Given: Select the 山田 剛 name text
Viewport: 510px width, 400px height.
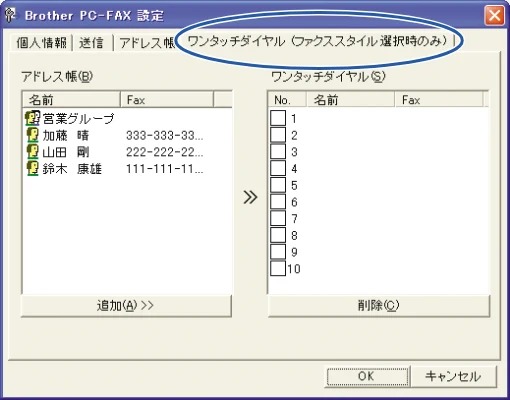Looking at the screenshot, I should [x=66, y=152].
